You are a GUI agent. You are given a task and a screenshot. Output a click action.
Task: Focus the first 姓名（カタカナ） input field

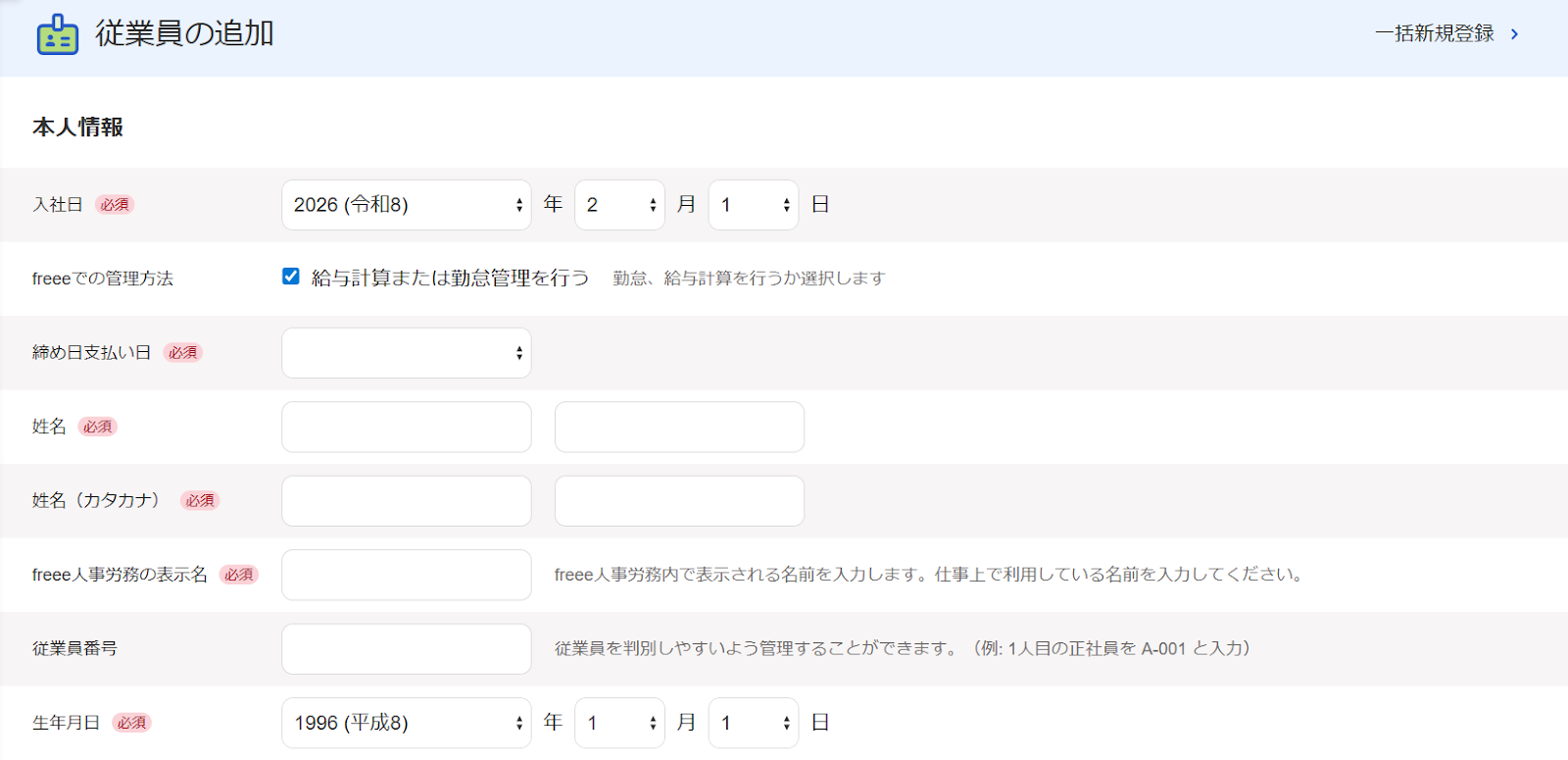coord(407,501)
